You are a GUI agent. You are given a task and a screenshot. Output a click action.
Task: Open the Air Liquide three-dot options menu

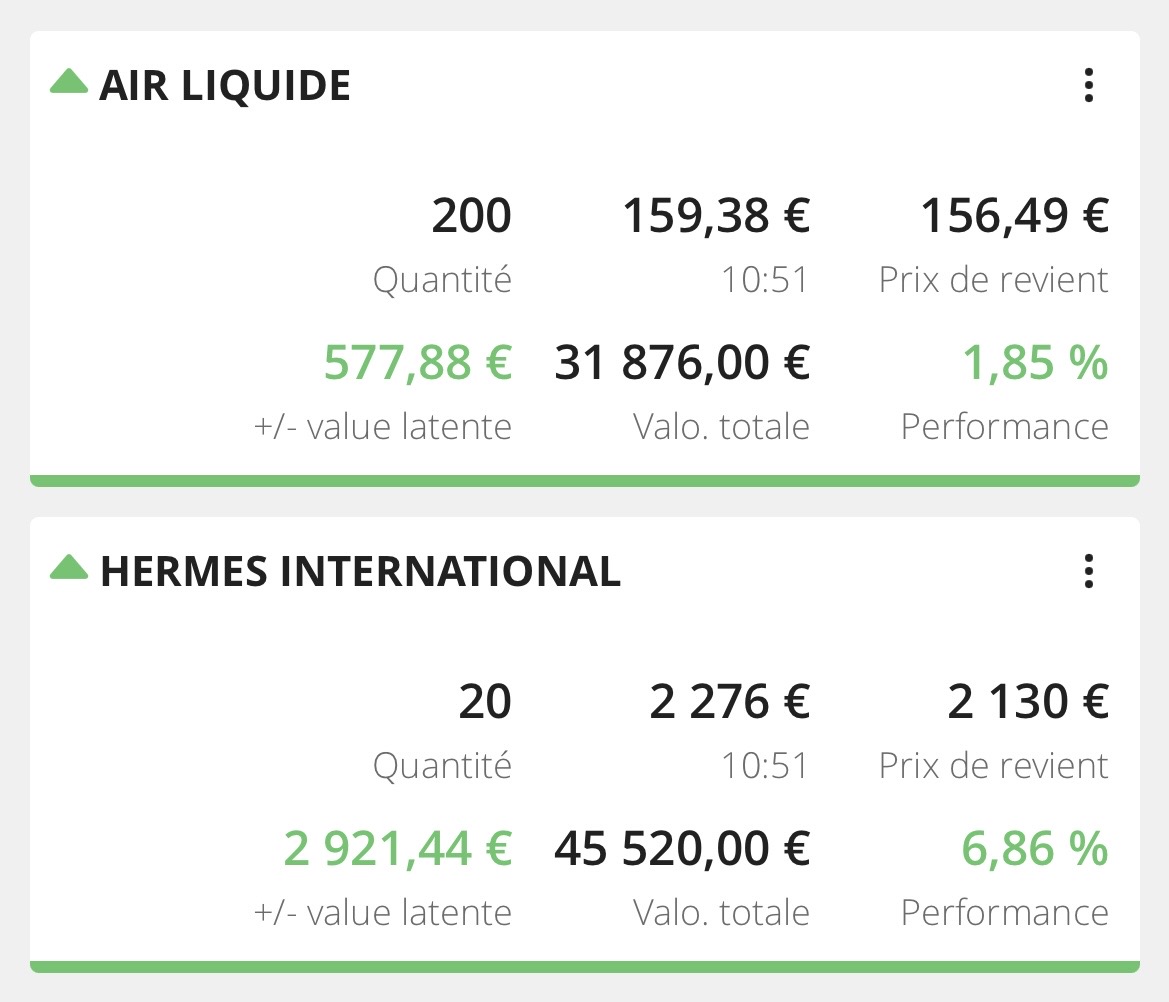point(1089,85)
